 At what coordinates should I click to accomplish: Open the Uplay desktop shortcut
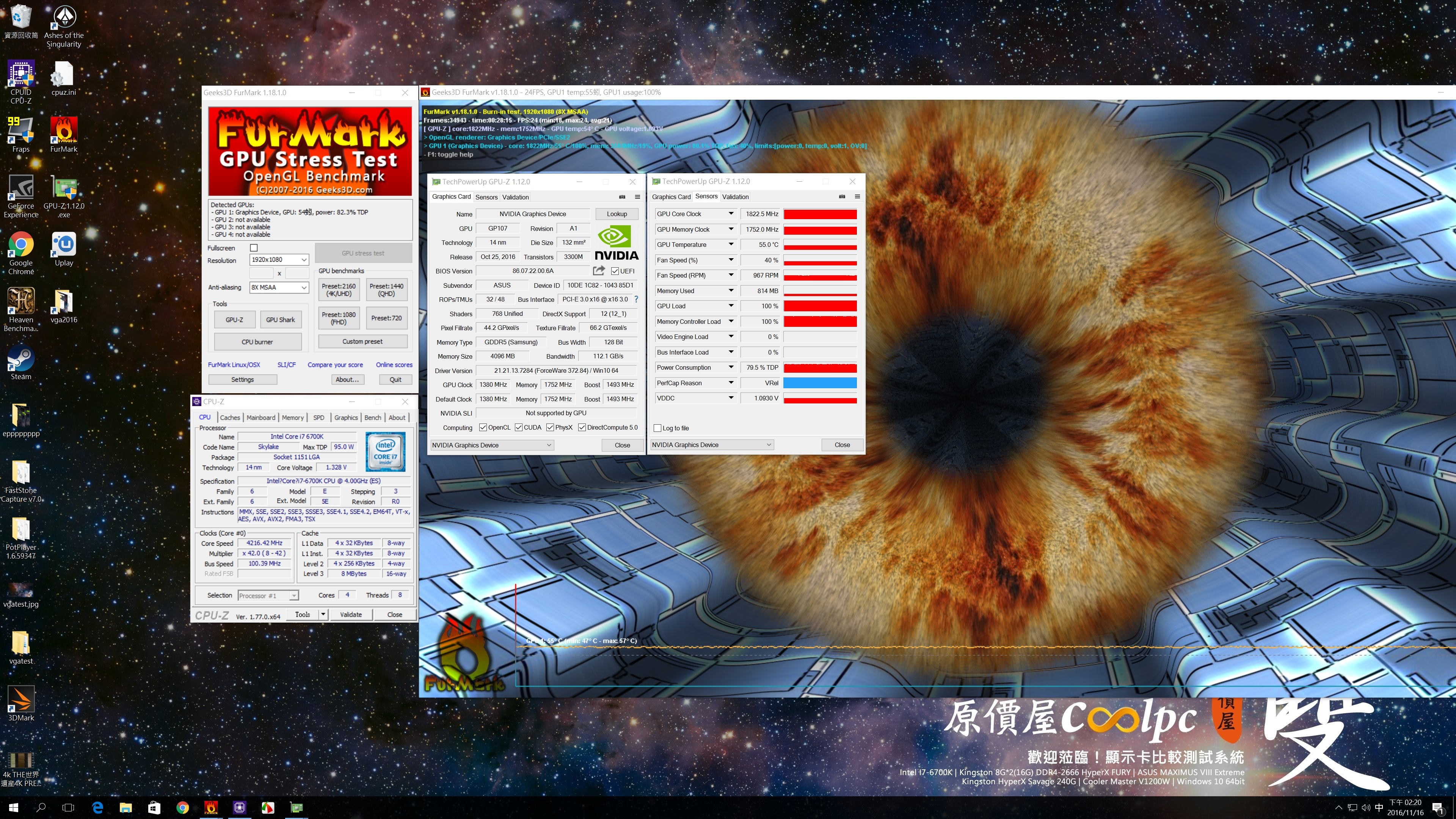64,249
